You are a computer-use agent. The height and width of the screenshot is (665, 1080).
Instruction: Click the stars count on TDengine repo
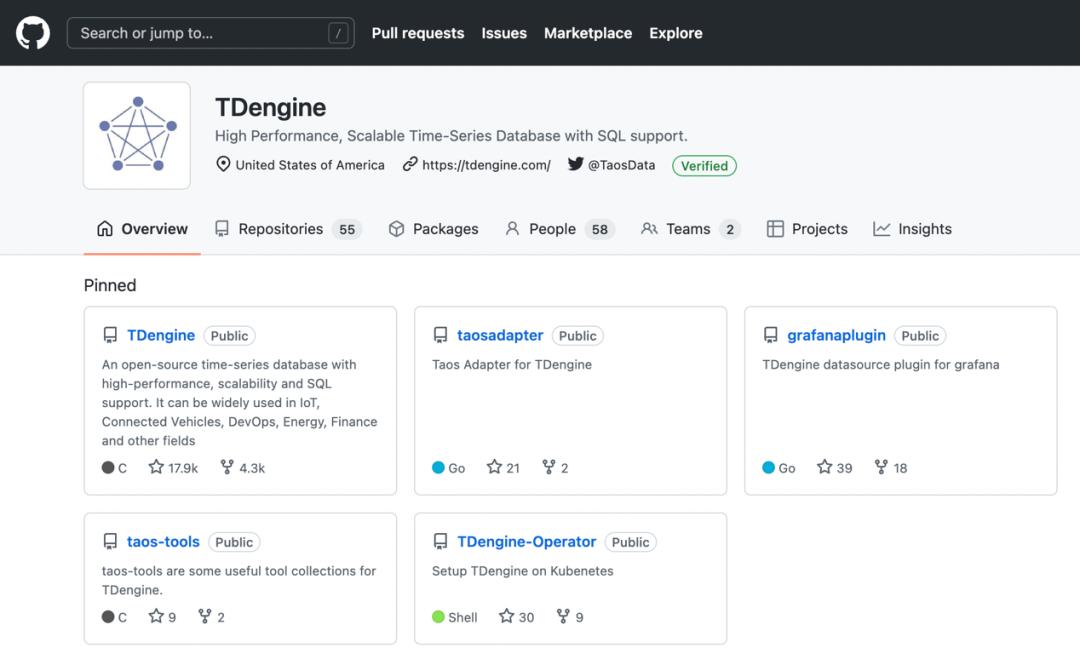[x=173, y=468]
